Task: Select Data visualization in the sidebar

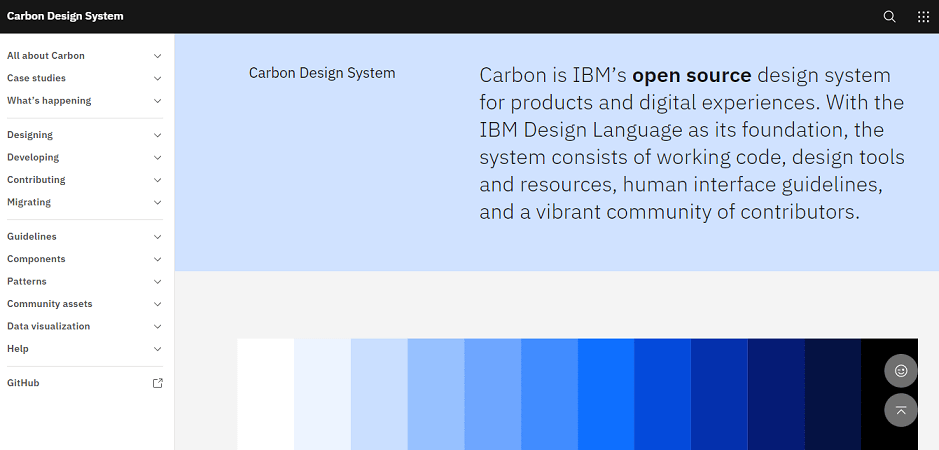Action: [x=49, y=326]
